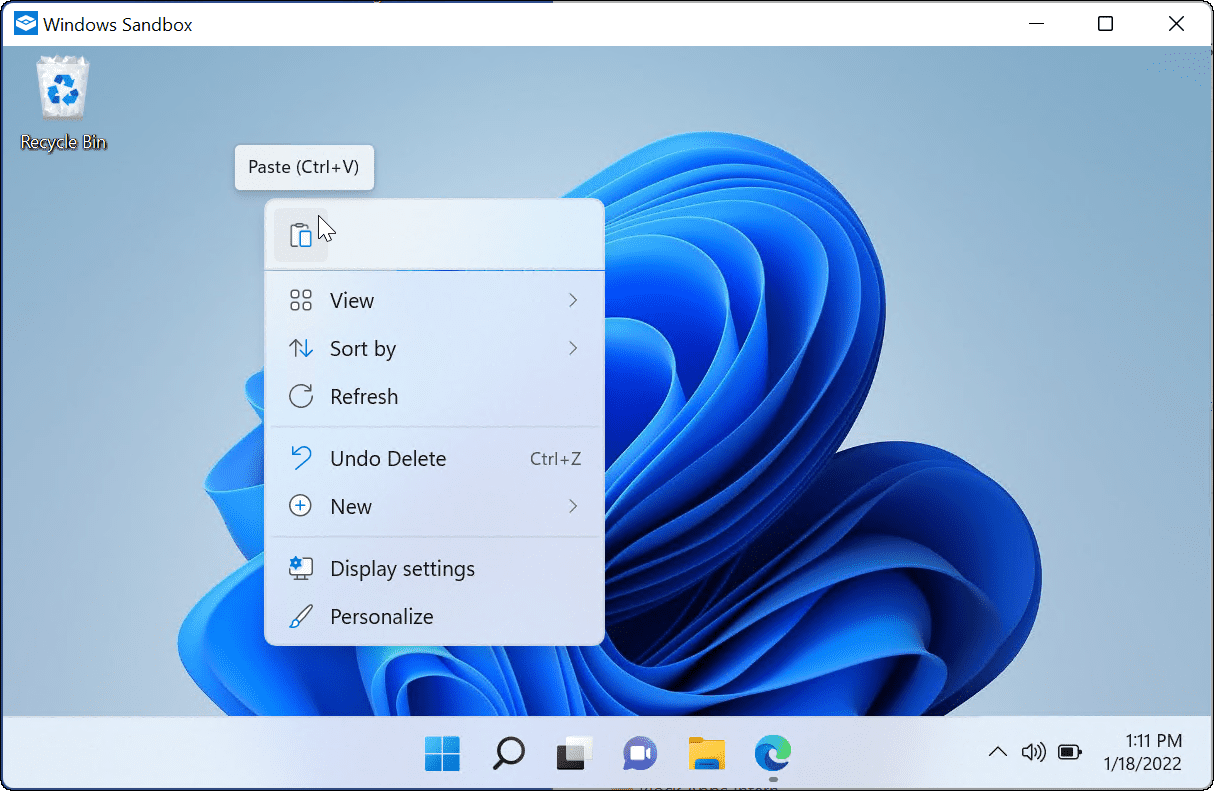Select Refresh from the context menu

click(x=363, y=396)
